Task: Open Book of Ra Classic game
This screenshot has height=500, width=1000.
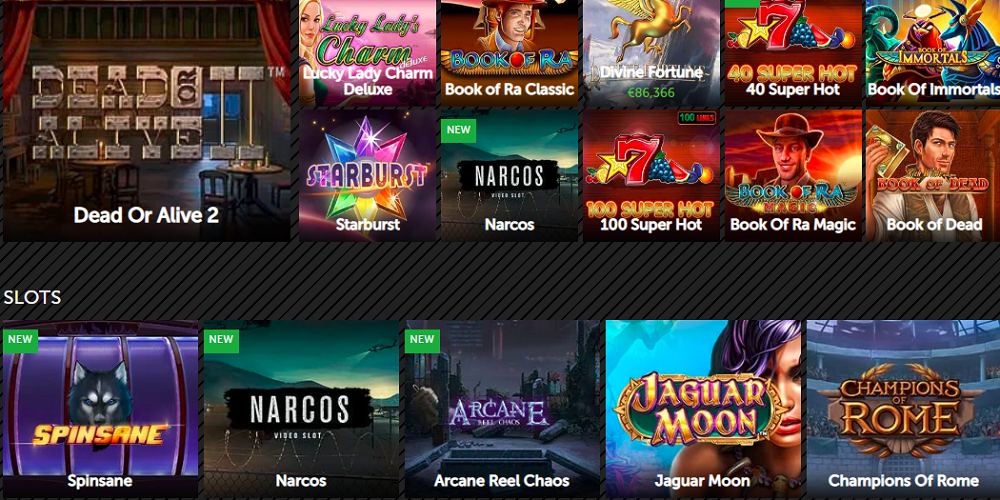Action: [510, 53]
